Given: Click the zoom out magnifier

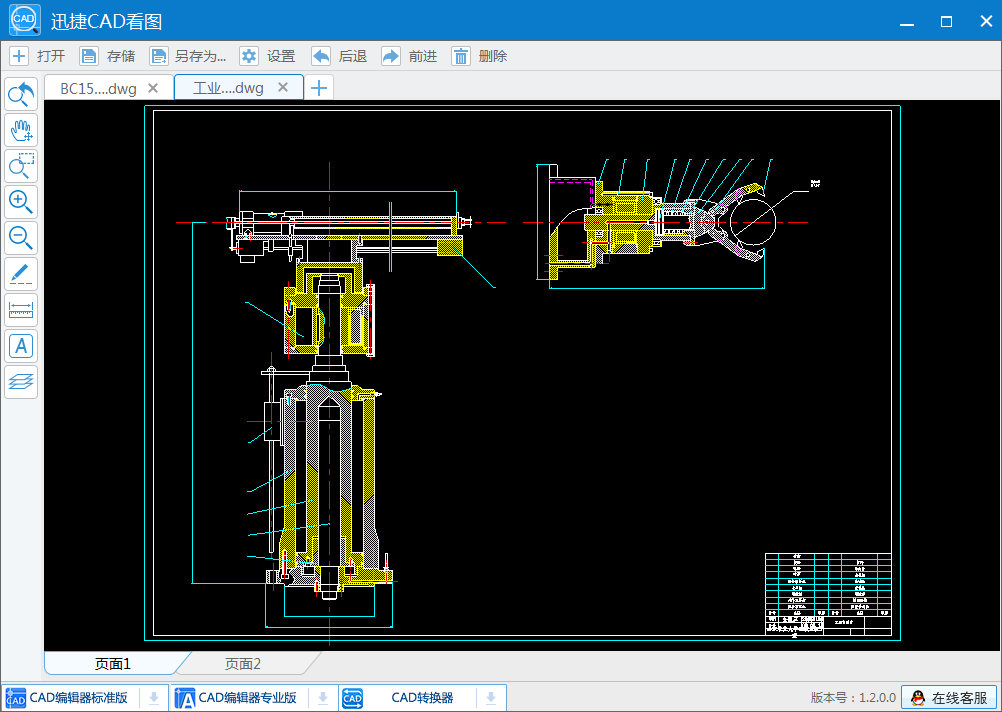Looking at the screenshot, I should 21,237.
